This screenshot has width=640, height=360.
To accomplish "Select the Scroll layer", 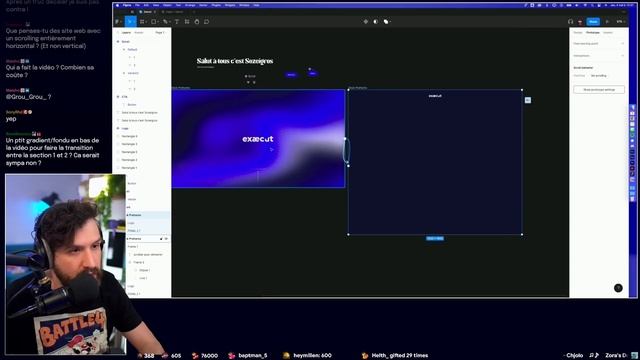I will click(x=125, y=42).
